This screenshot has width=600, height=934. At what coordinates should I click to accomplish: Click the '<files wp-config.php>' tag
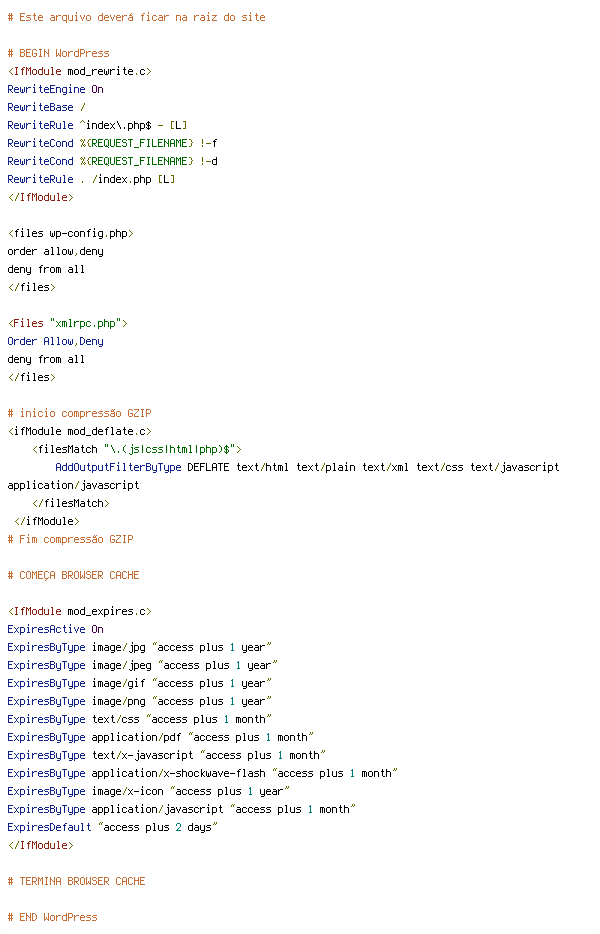pos(70,233)
